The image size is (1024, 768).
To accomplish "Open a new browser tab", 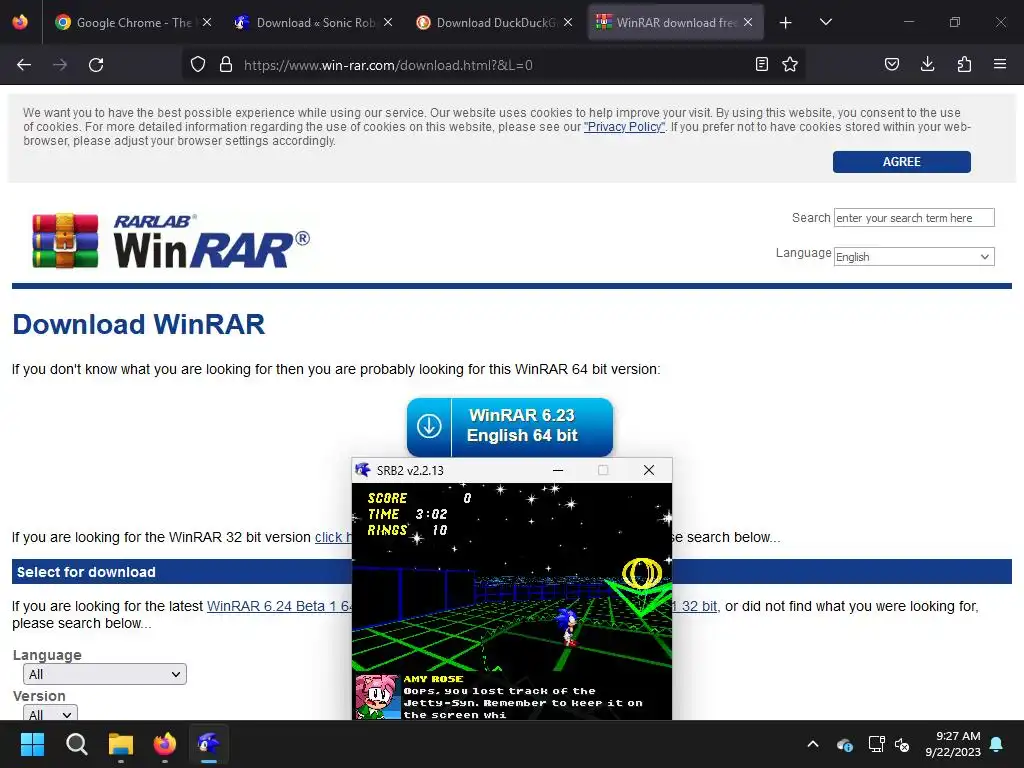I will coord(786,23).
